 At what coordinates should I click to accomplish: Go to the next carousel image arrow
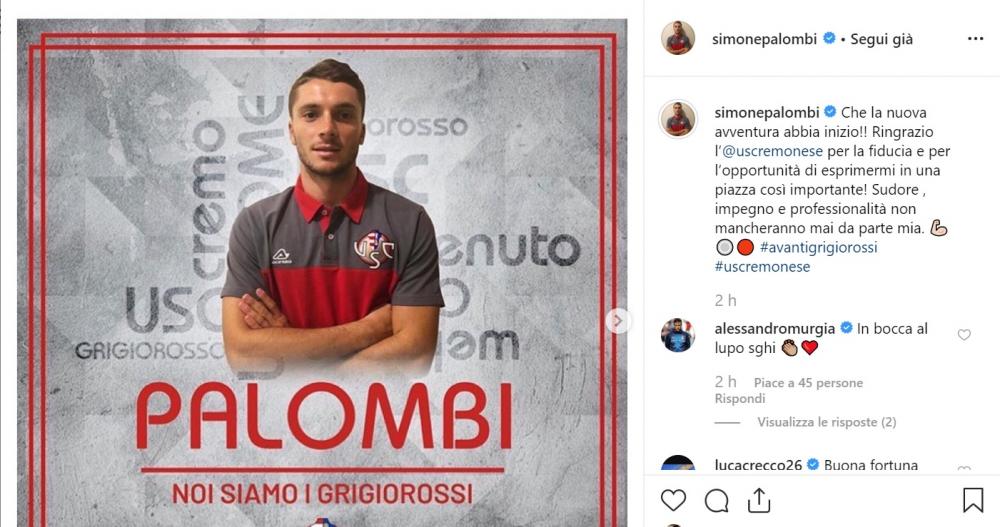tap(617, 321)
